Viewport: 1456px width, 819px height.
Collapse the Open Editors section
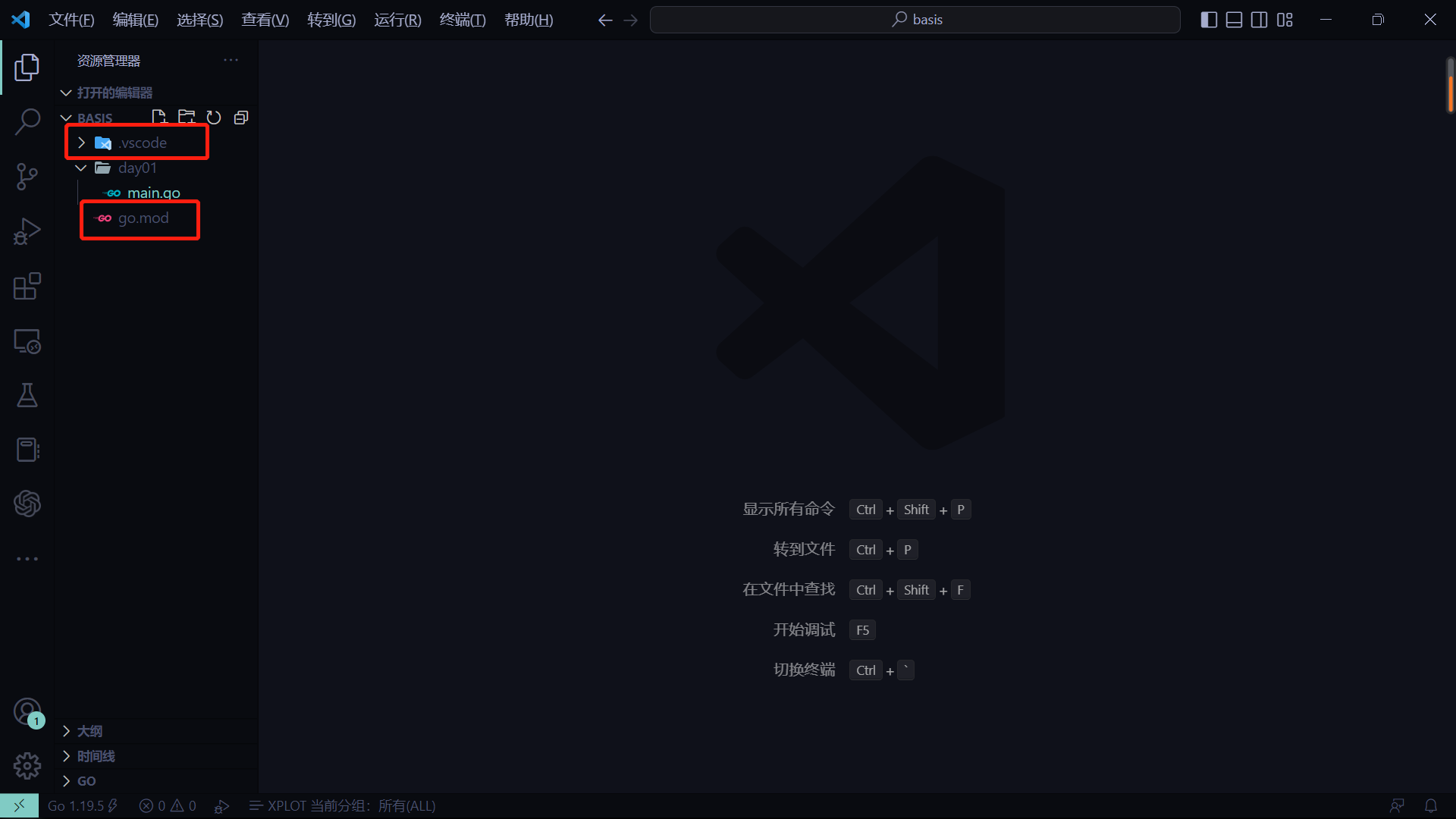(157, 93)
